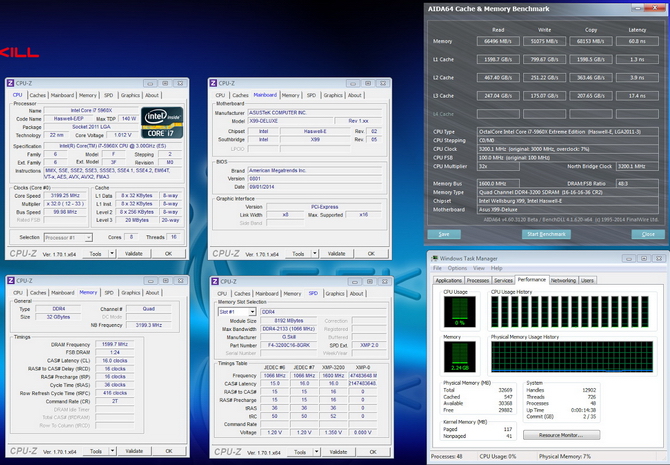The width and height of the screenshot is (670, 465).
Task: Click AIDA64 L1 Cache Write value 799.67 GB/s
Action: pos(544,59)
